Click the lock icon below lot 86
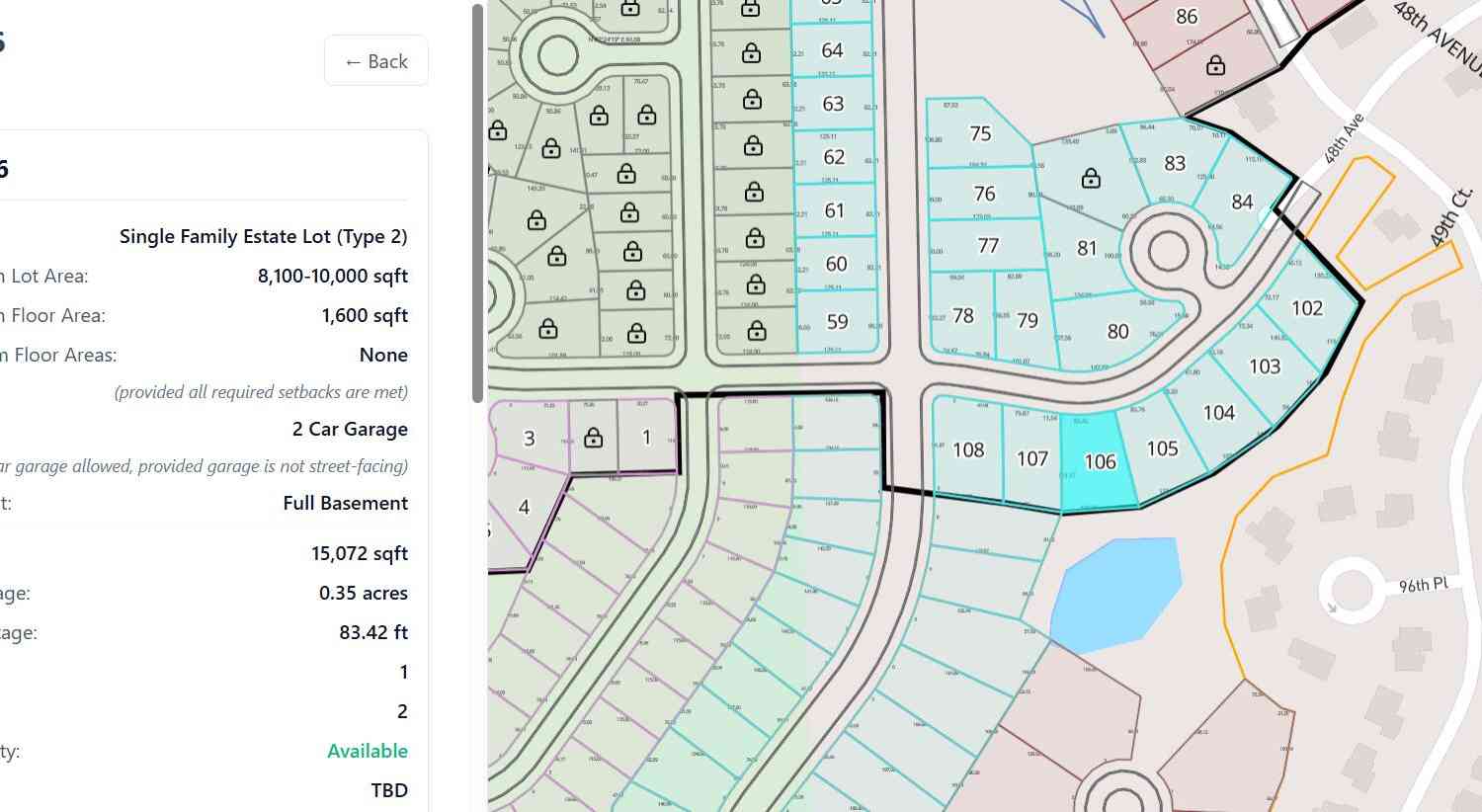 1215,65
